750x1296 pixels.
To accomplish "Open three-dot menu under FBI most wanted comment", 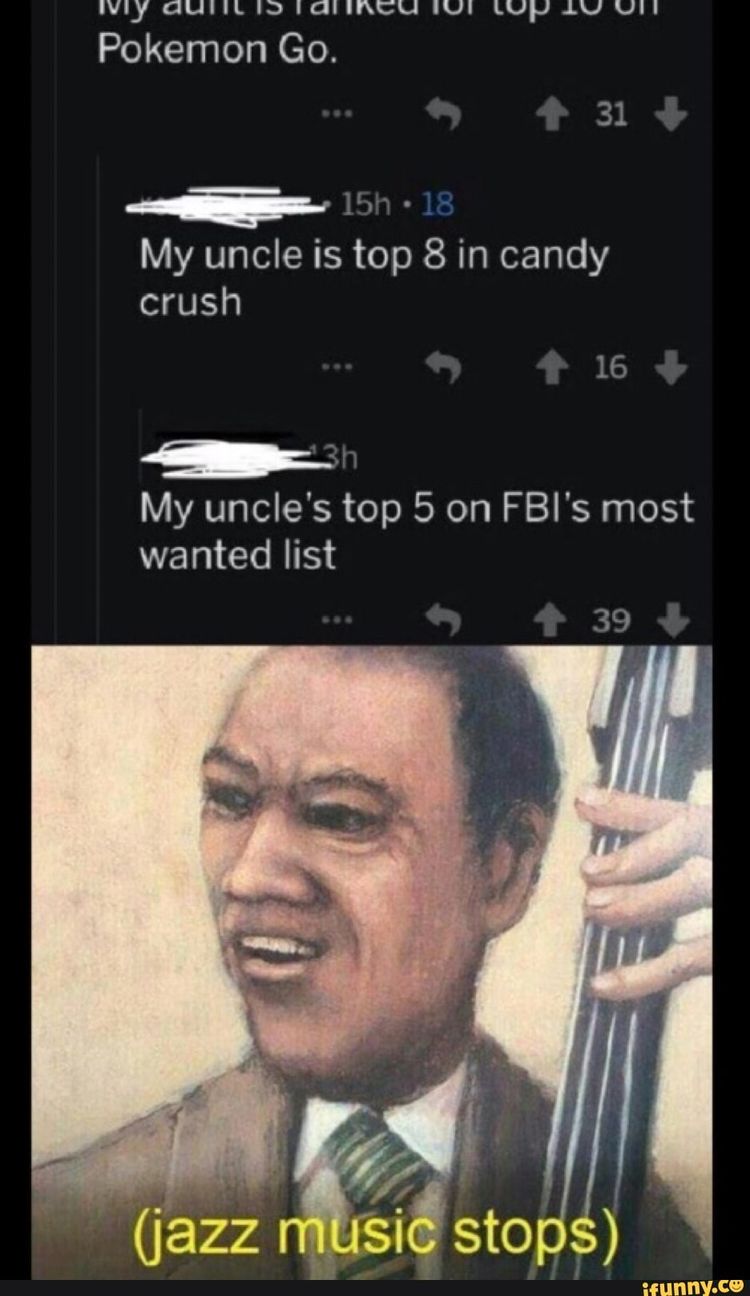I will (334, 621).
